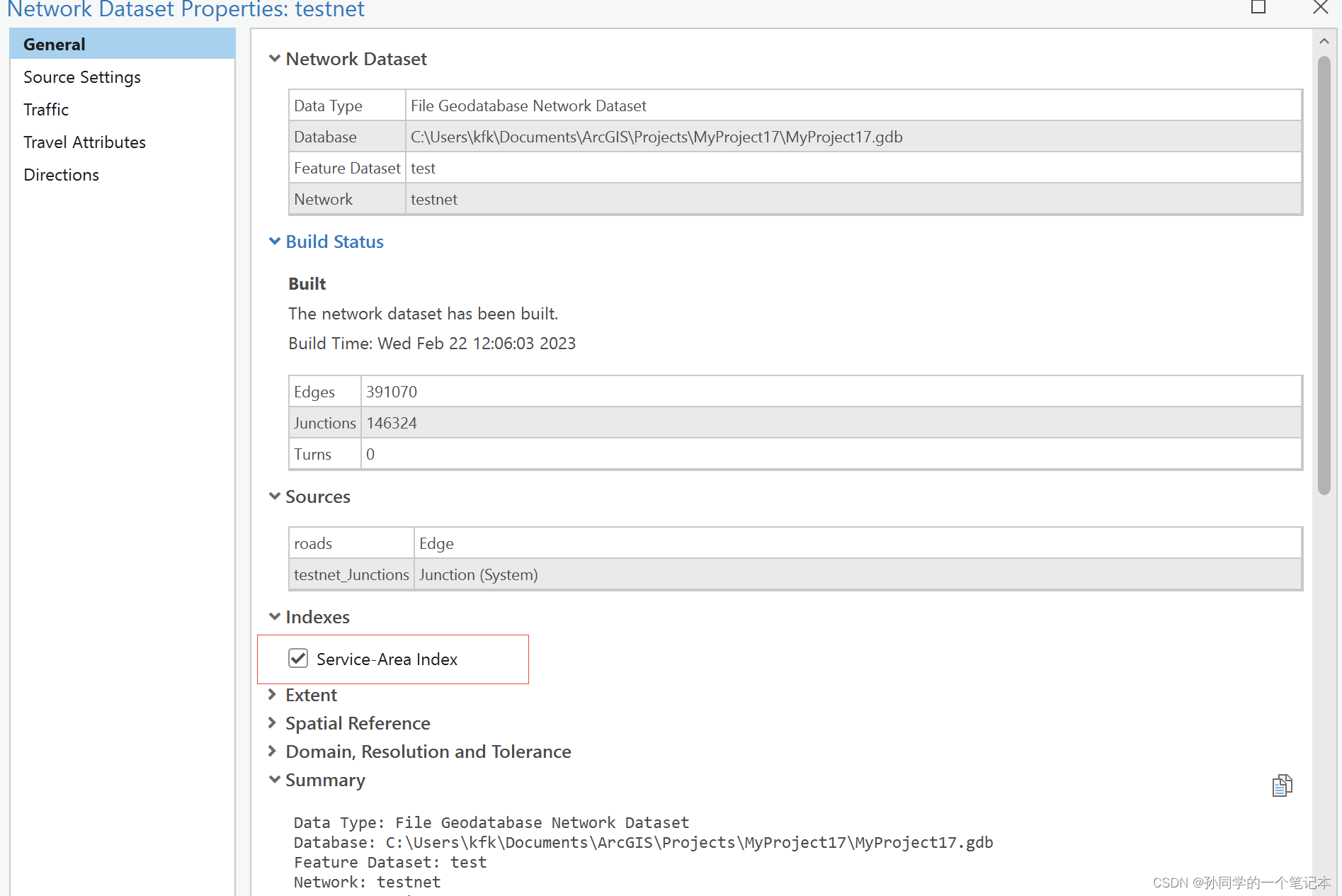The image size is (1342, 896).
Task: Click the Summary 'Database:' line
Action: pos(643,842)
